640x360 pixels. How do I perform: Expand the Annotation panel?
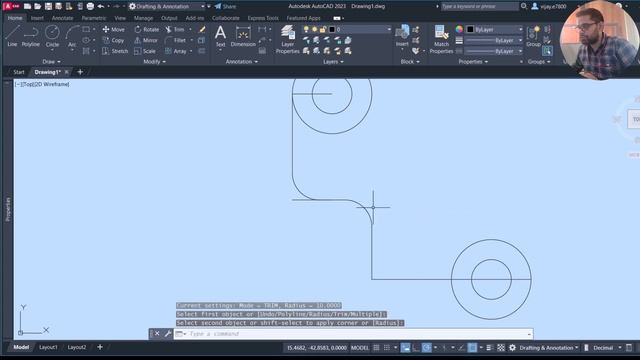coord(242,62)
